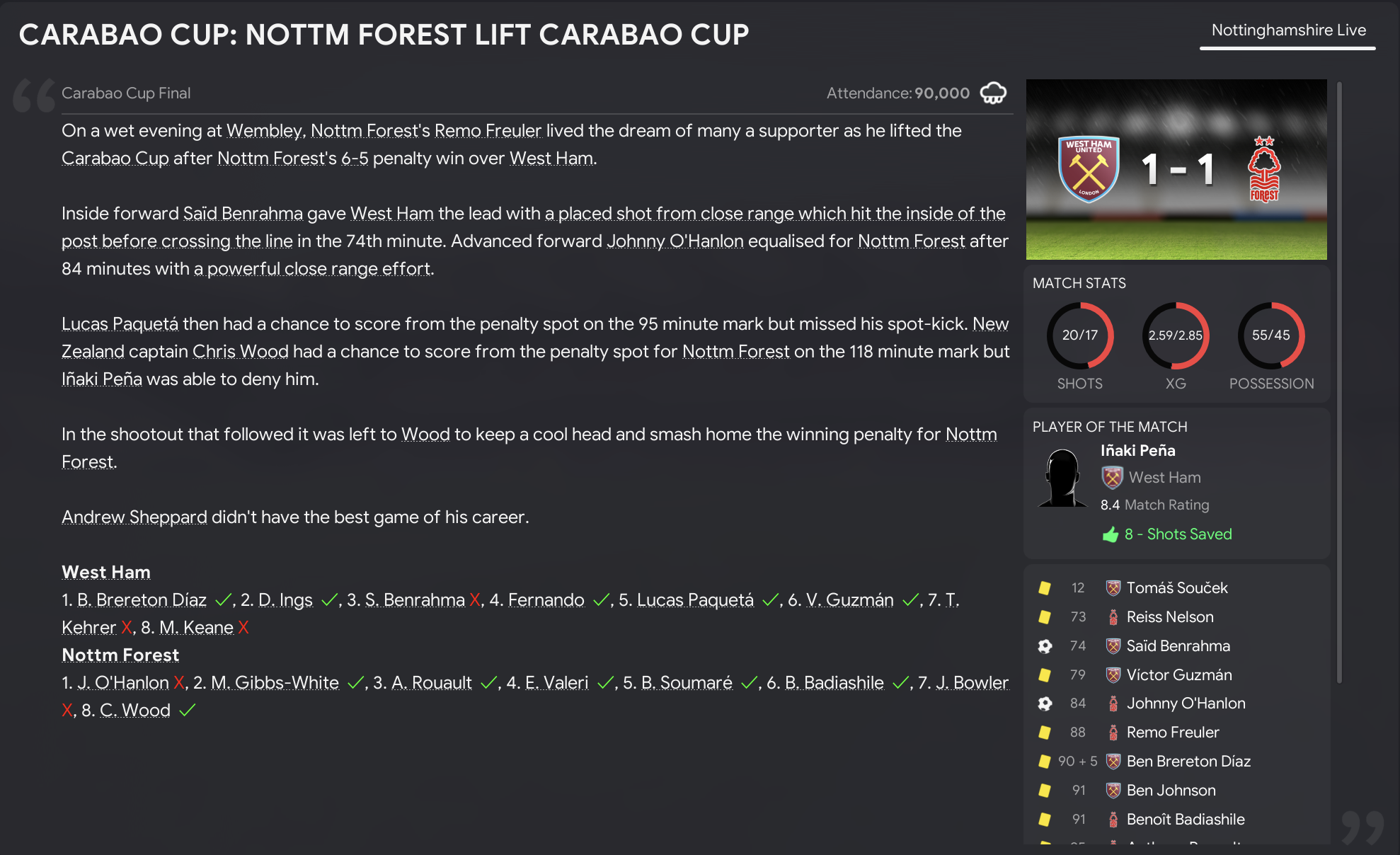This screenshot has width=1400, height=855.
Task: Click Tomáš Souček's yellow card icon
Action: click(x=1045, y=587)
